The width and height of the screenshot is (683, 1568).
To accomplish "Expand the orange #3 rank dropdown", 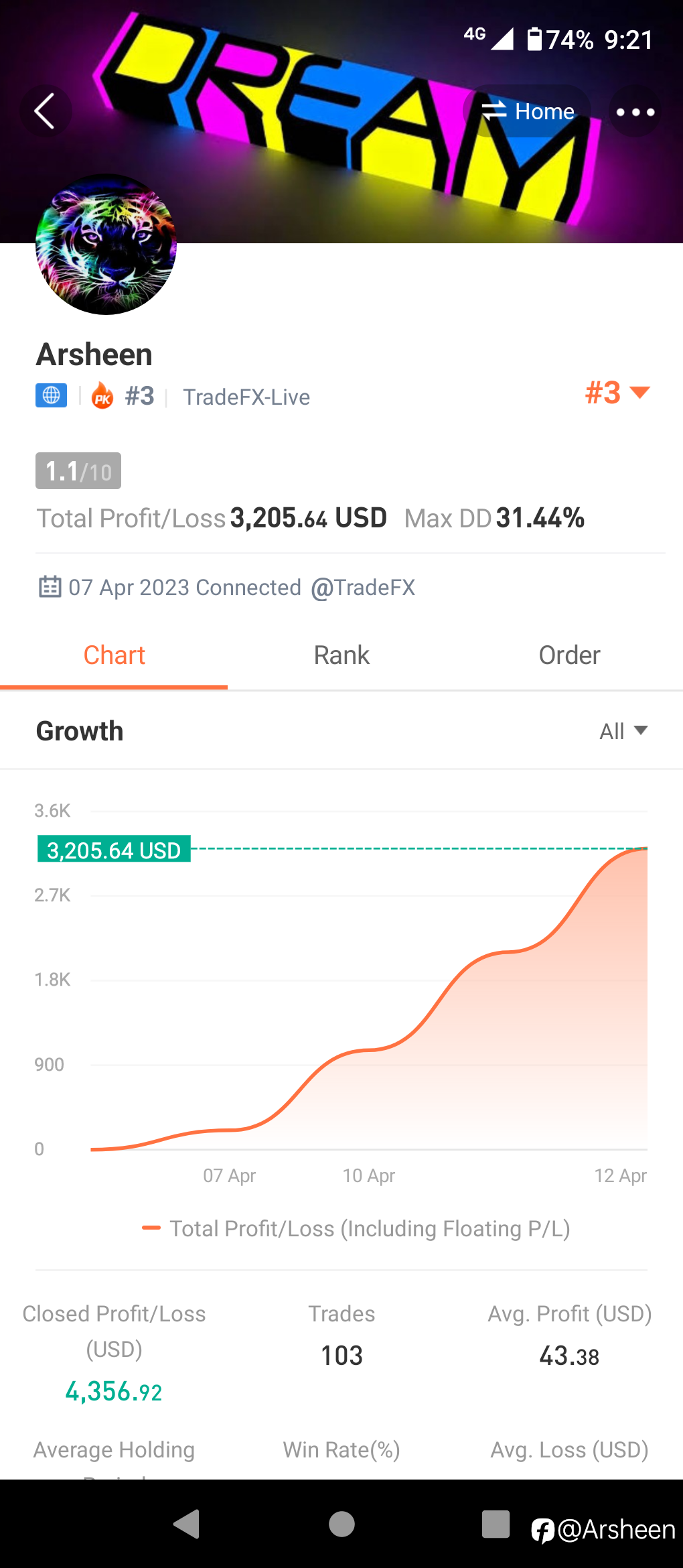I will [617, 393].
